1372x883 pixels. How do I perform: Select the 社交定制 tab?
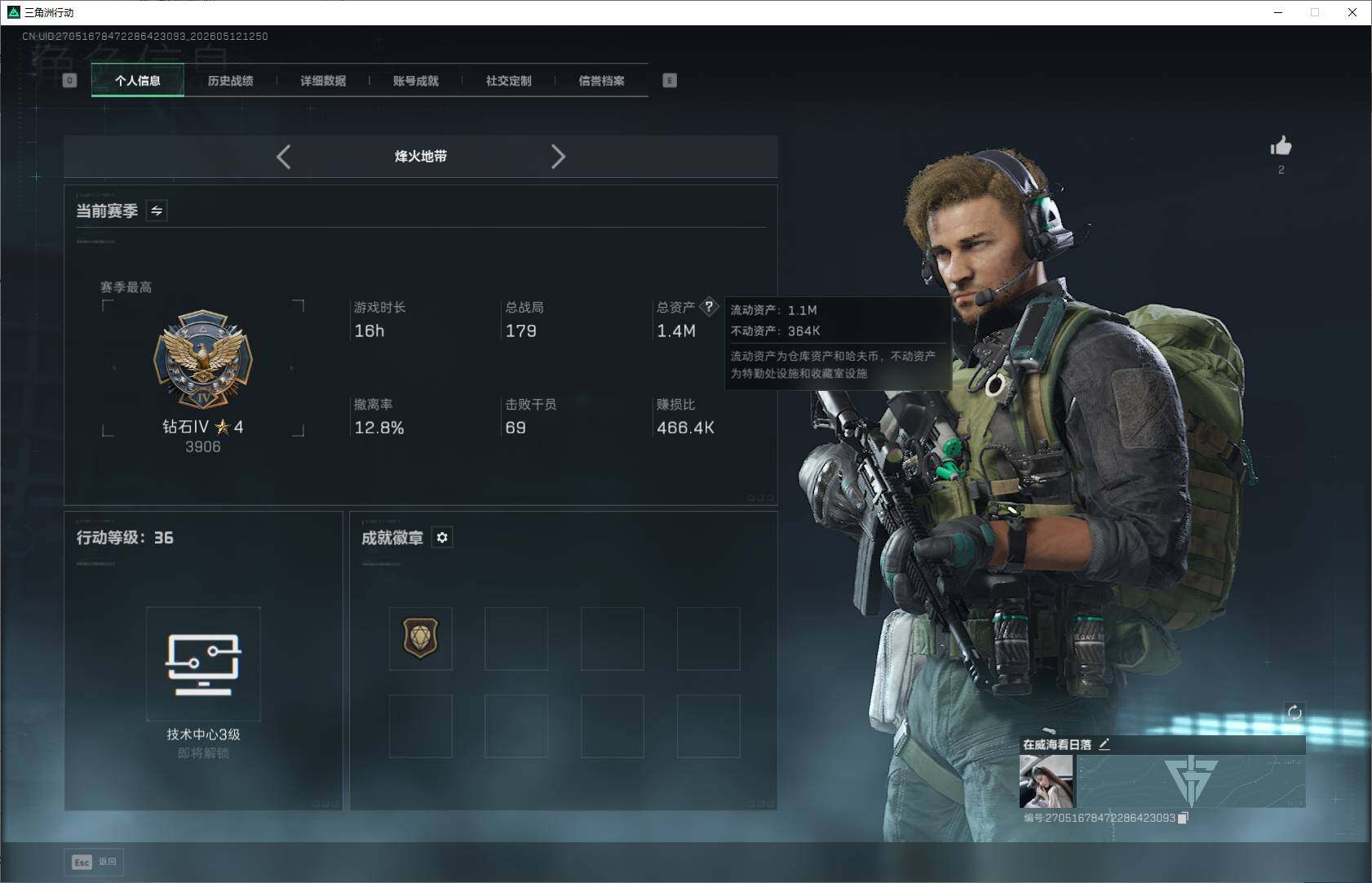[x=508, y=81]
